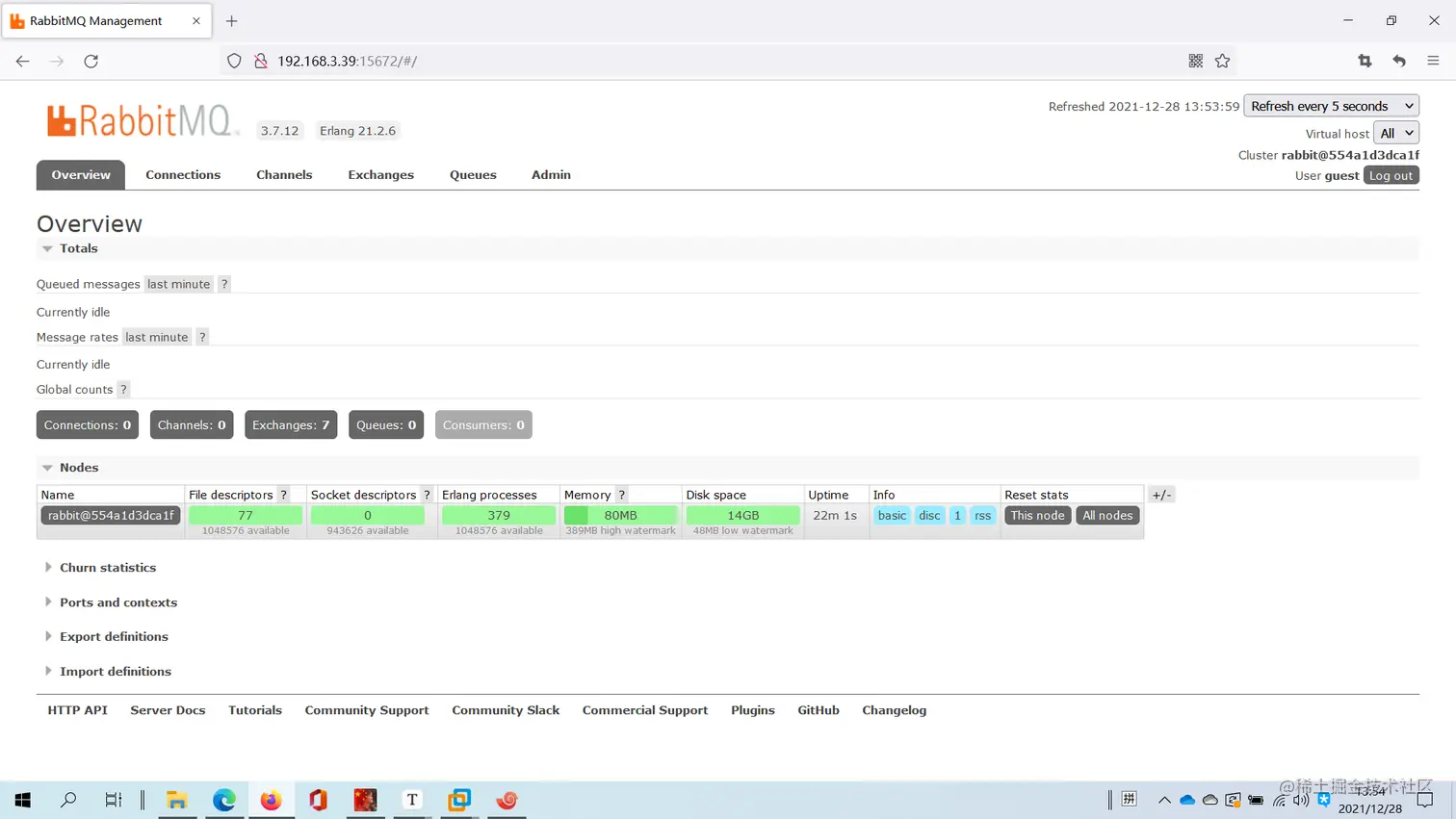The width and height of the screenshot is (1456, 819).
Task: Reset stats for This node
Action: [1037, 516]
